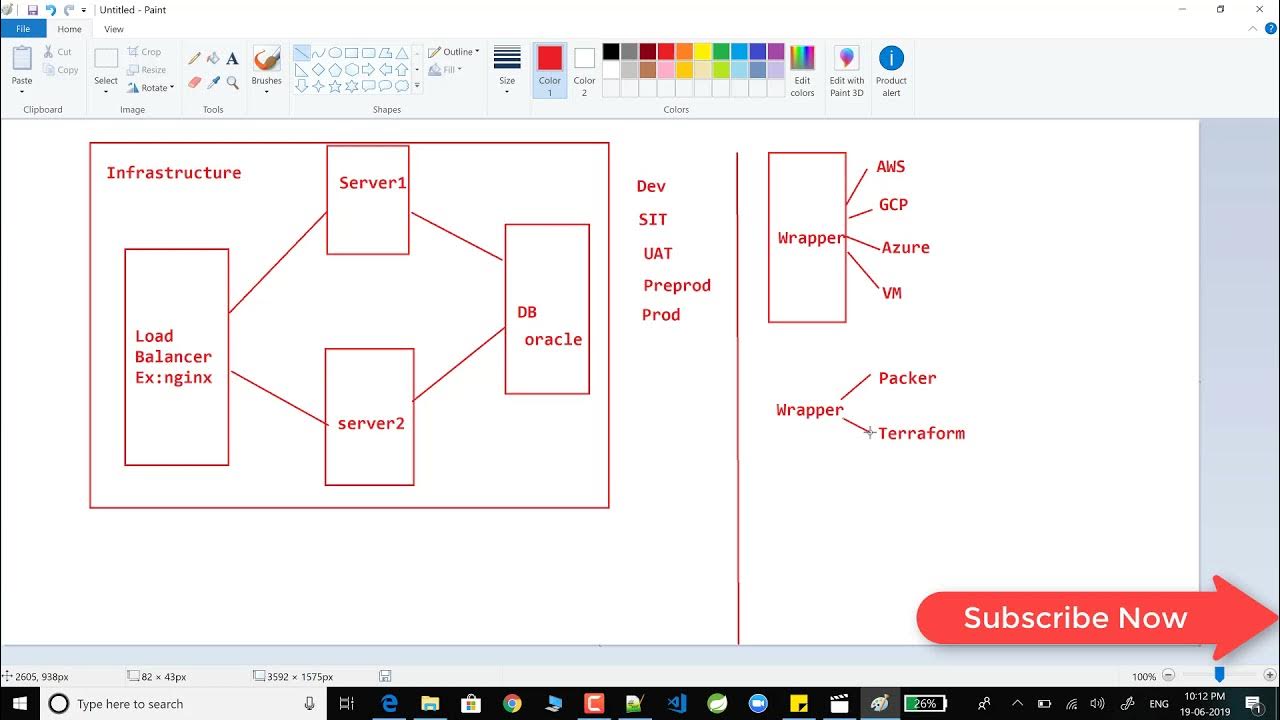
Task: Select the Fill with color bucket tool
Action: [x=213, y=59]
